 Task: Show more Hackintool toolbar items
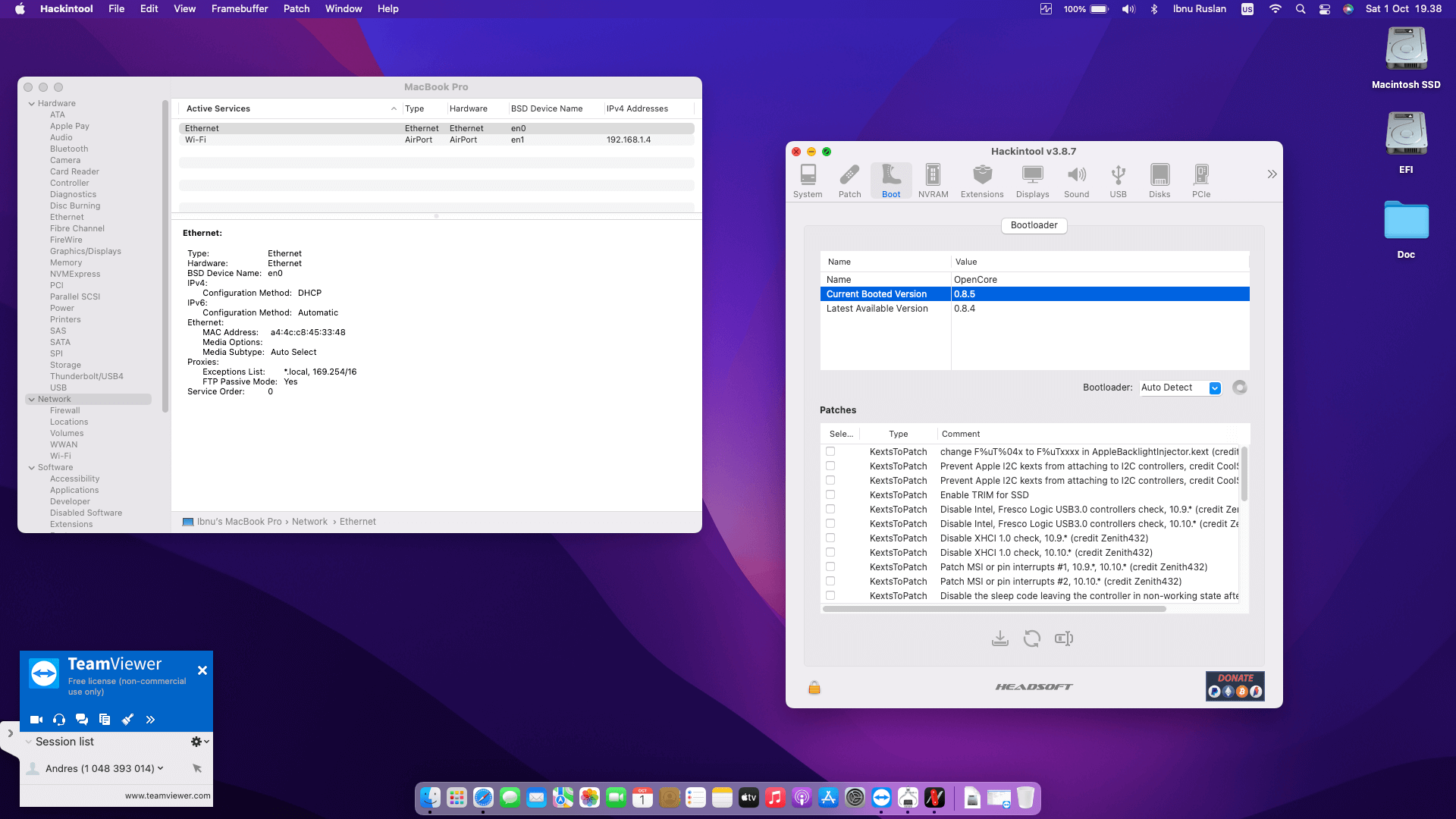pyautogui.click(x=1272, y=174)
